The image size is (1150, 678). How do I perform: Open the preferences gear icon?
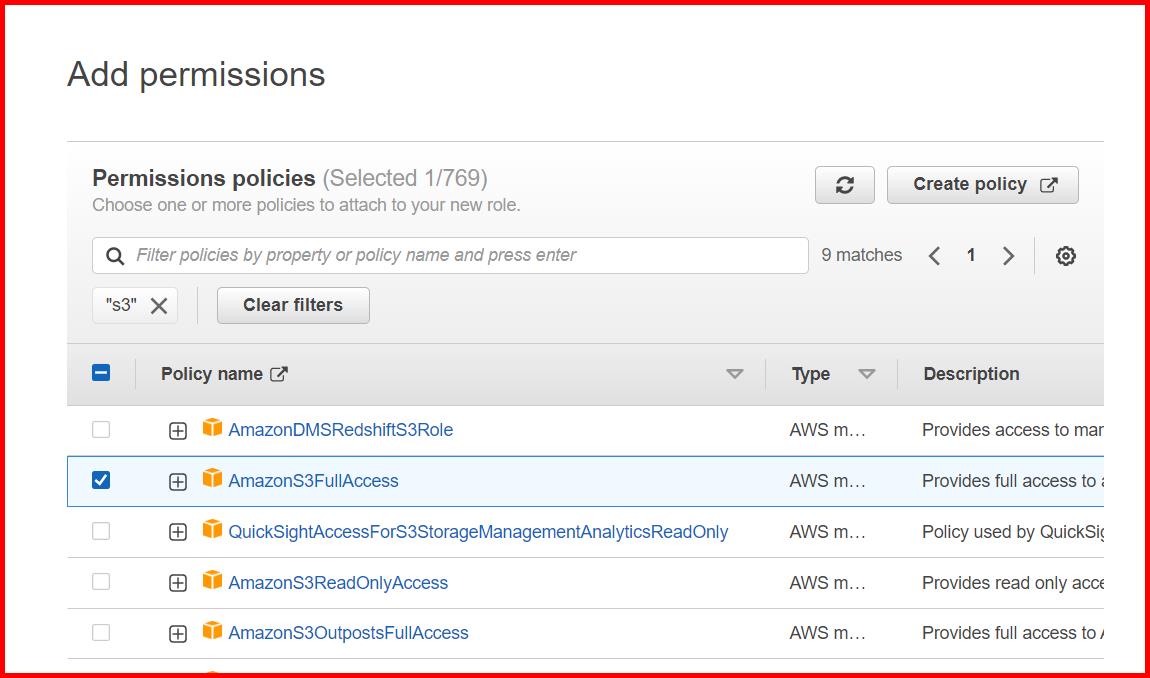click(1065, 255)
